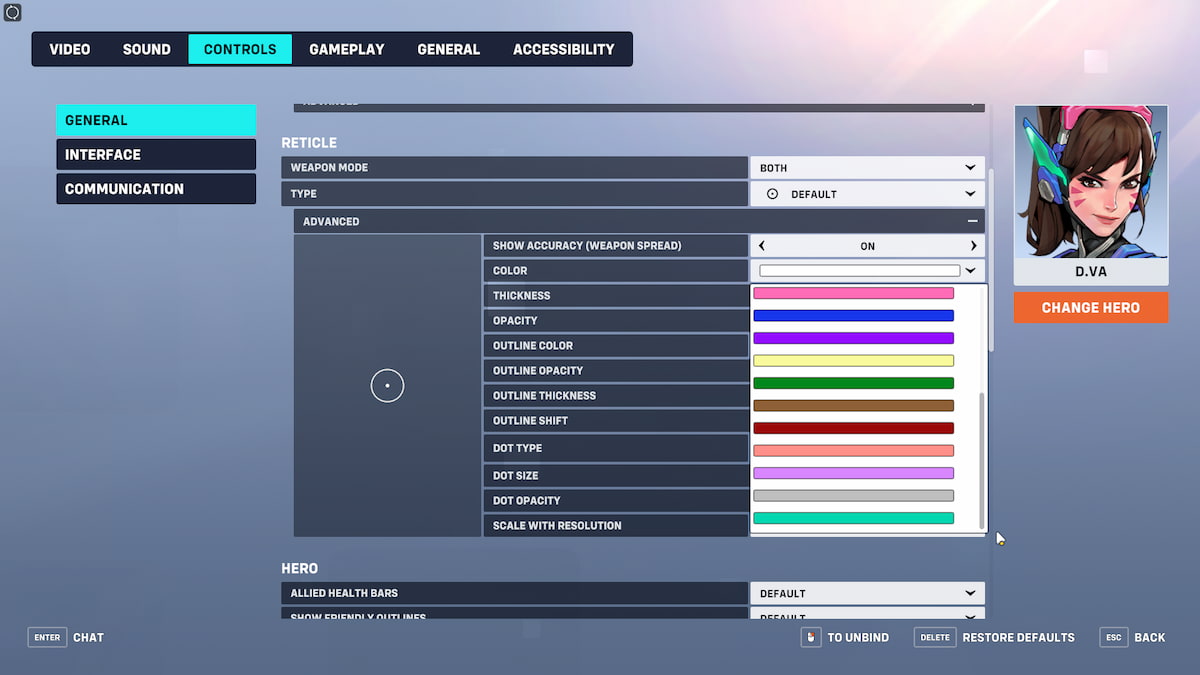Click the circular icon in top-left corner

pos(13,13)
